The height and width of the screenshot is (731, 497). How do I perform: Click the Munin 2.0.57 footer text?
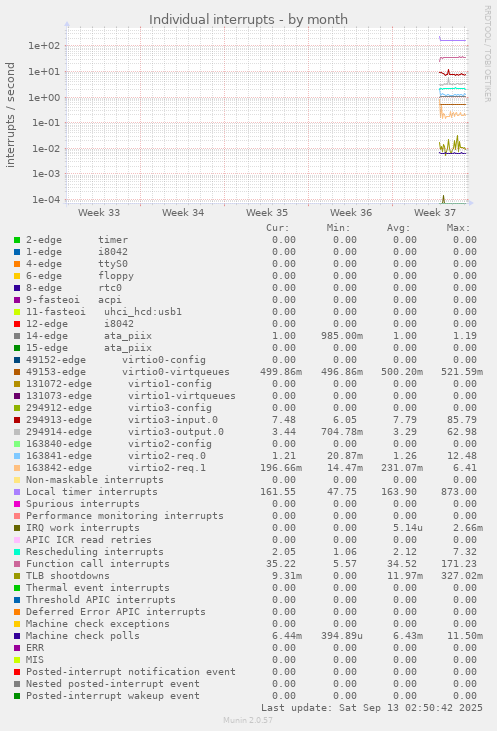248,720
